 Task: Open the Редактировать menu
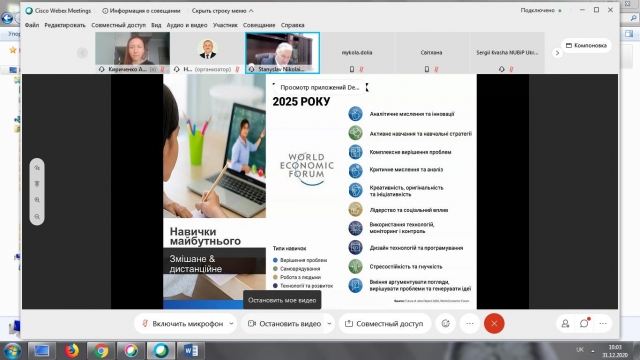click(x=65, y=25)
